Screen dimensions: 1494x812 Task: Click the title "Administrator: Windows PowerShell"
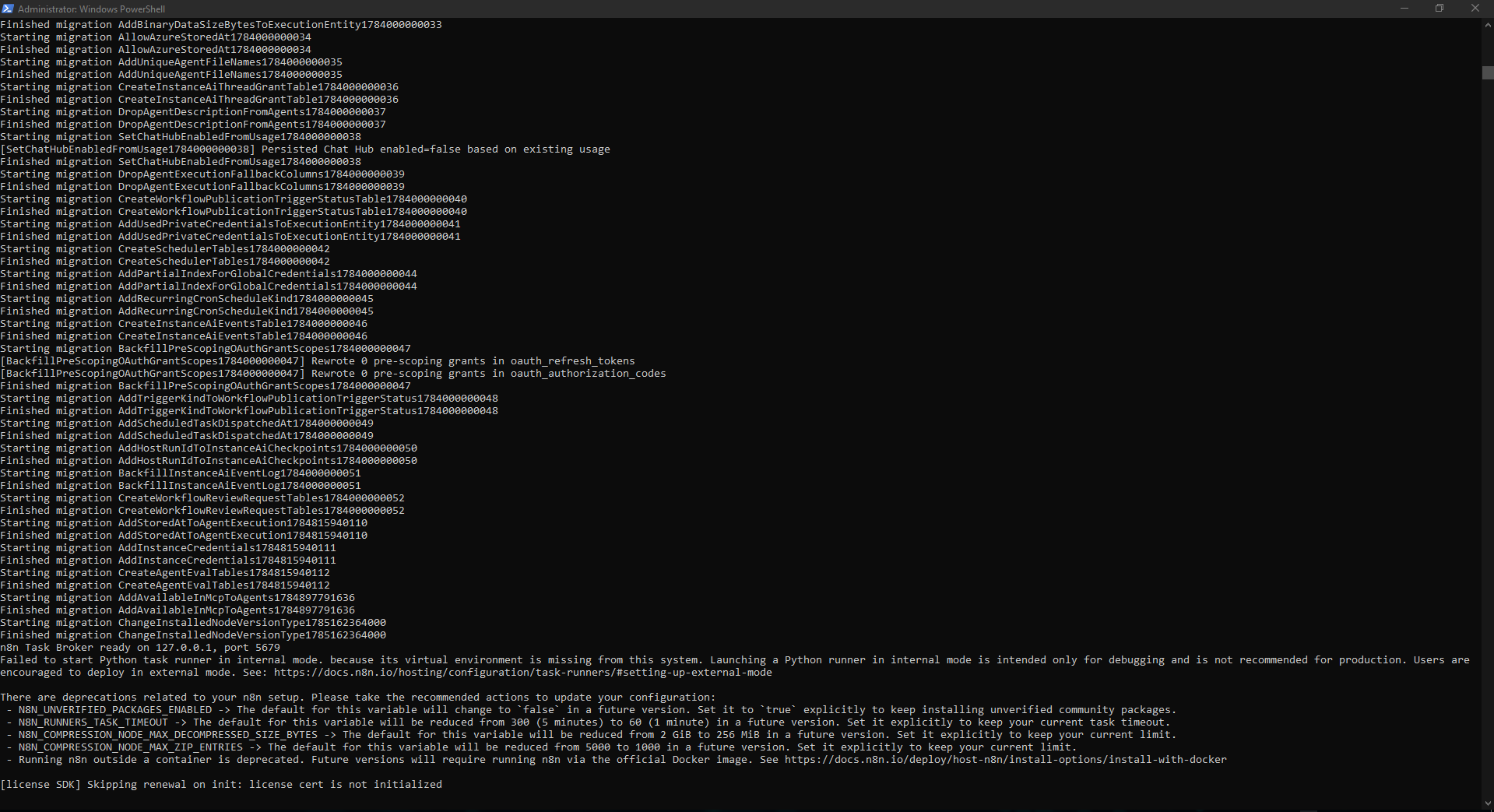click(x=92, y=9)
